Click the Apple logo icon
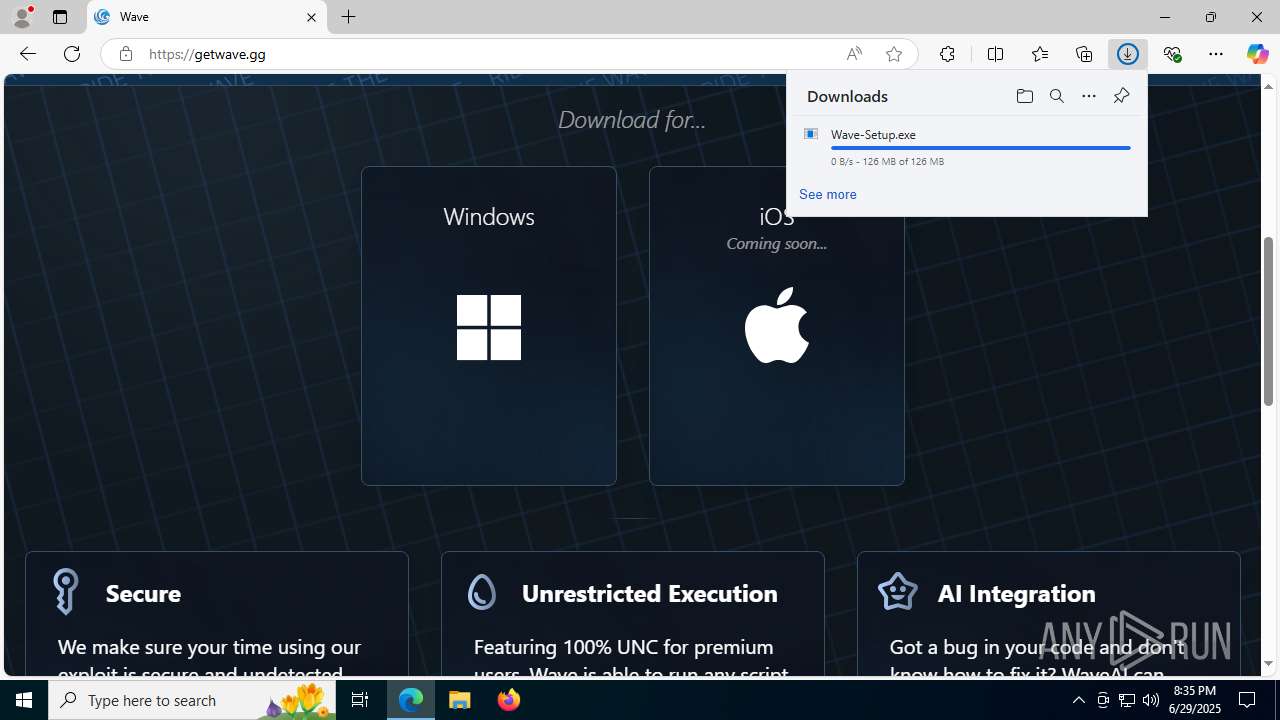This screenshot has width=1280, height=720. [x=777, y=325]
